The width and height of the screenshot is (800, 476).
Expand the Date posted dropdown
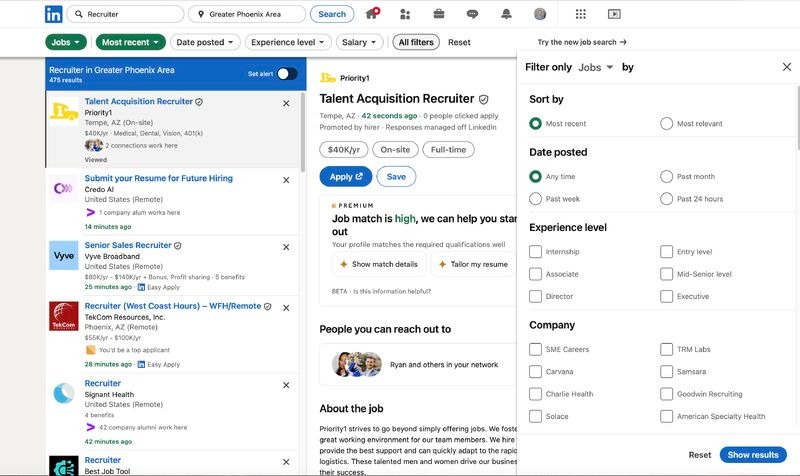[205, 42]
